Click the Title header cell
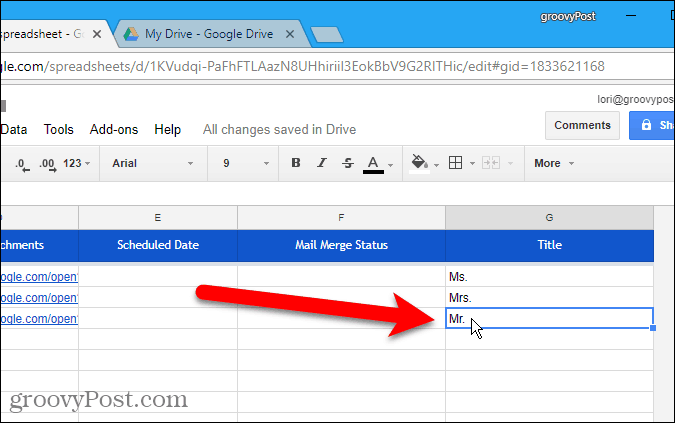 click(x=549, y=245)
